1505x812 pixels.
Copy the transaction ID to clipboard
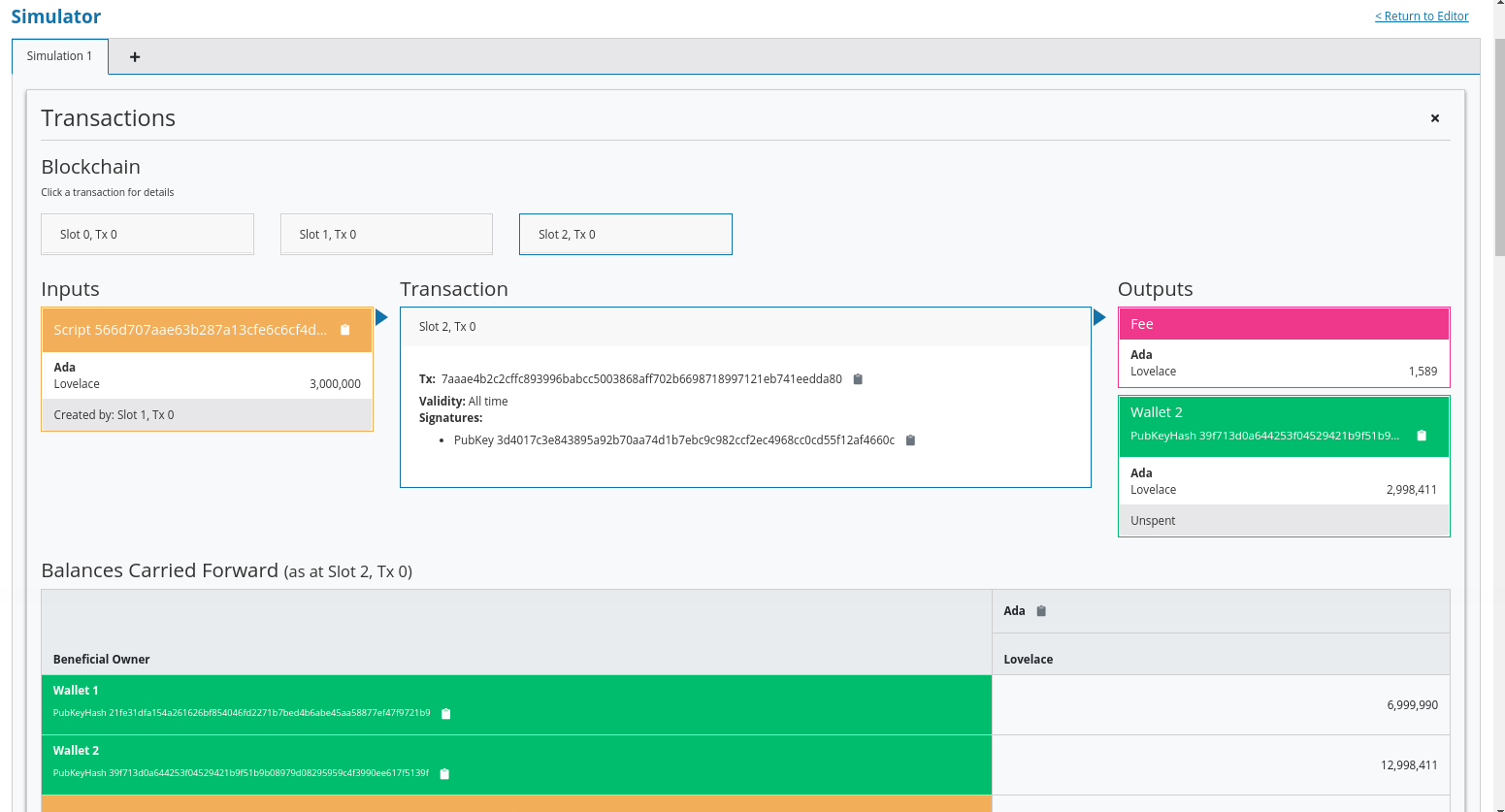click(x=858, y=379)
